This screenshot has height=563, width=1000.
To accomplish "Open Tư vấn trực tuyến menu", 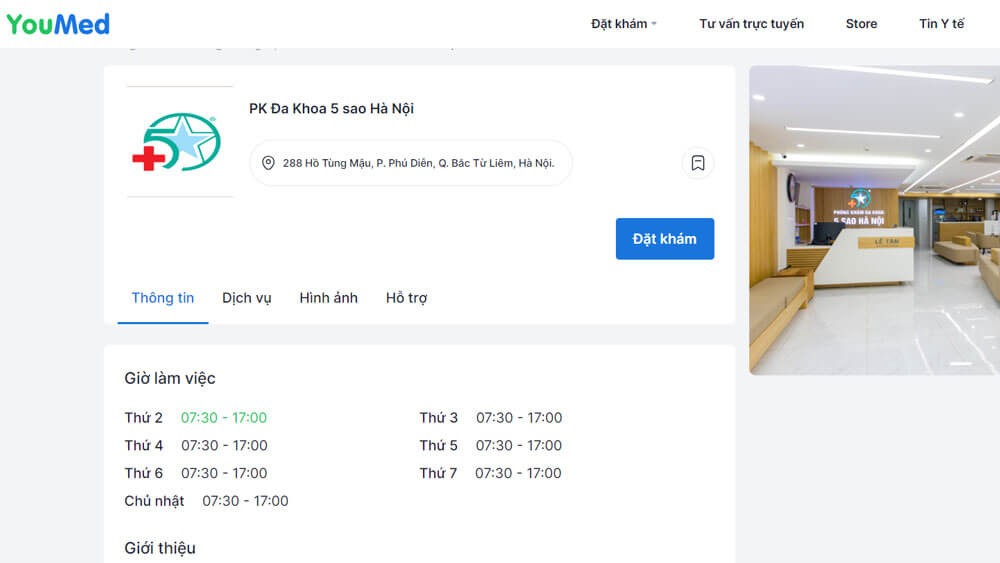I will click(751, 24).
